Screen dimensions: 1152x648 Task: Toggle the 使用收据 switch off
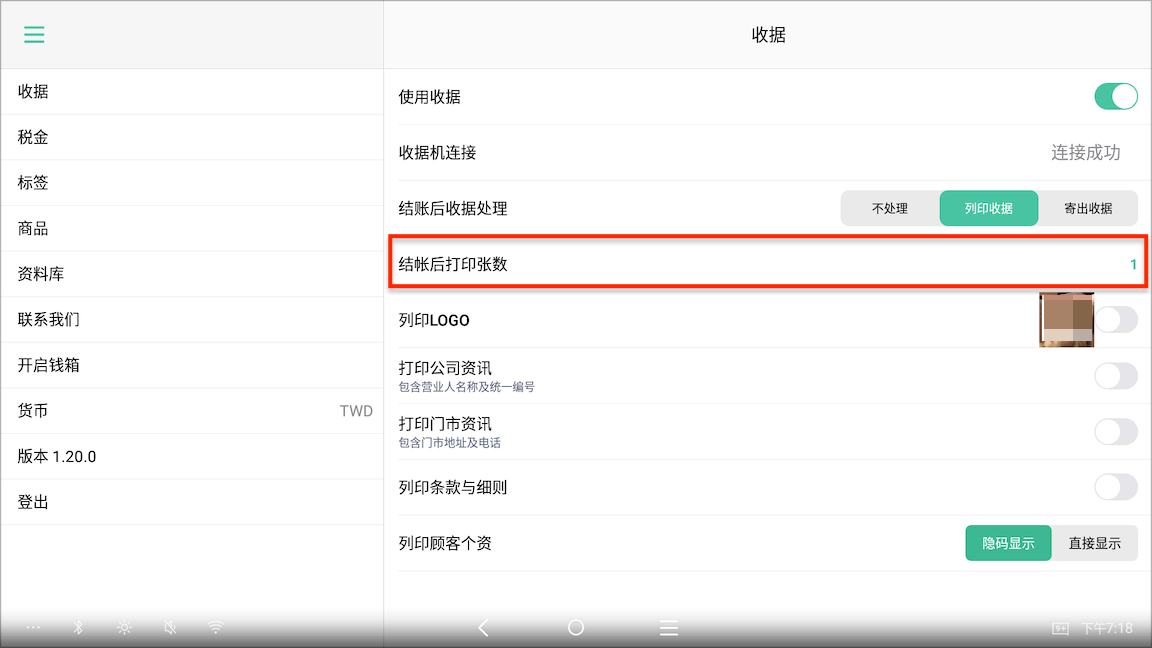tap(1116, 96)
